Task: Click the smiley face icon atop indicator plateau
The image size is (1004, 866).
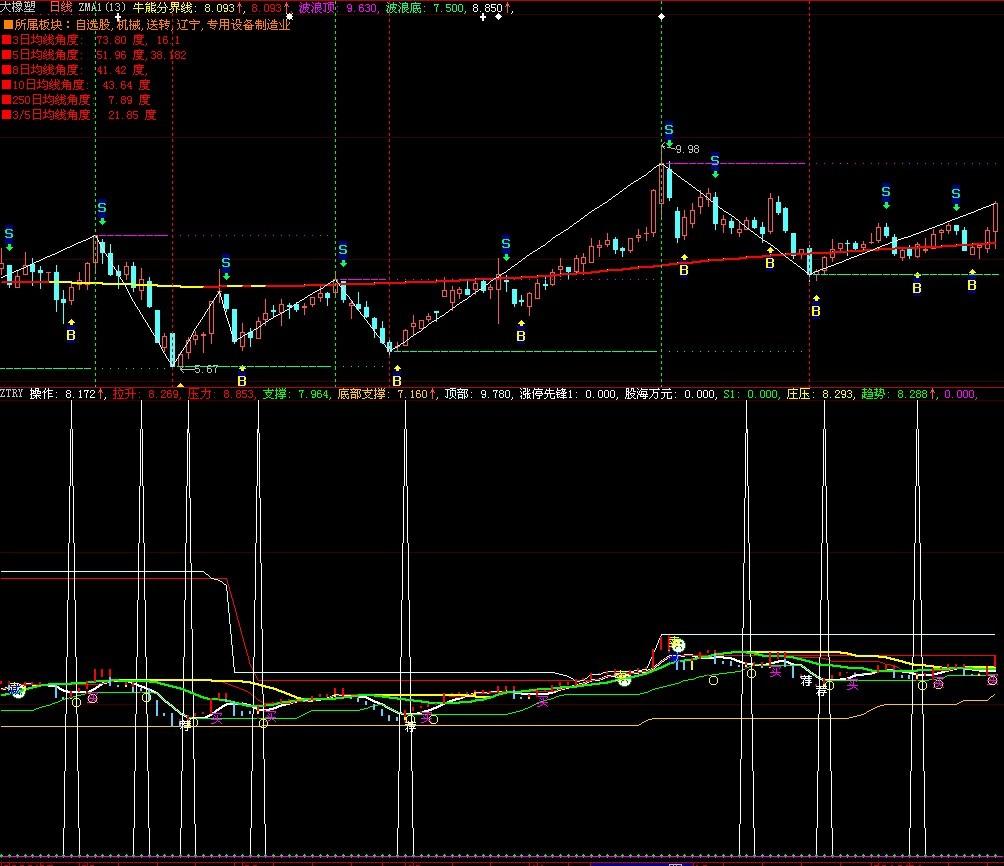Action: [x=677, y=645]
